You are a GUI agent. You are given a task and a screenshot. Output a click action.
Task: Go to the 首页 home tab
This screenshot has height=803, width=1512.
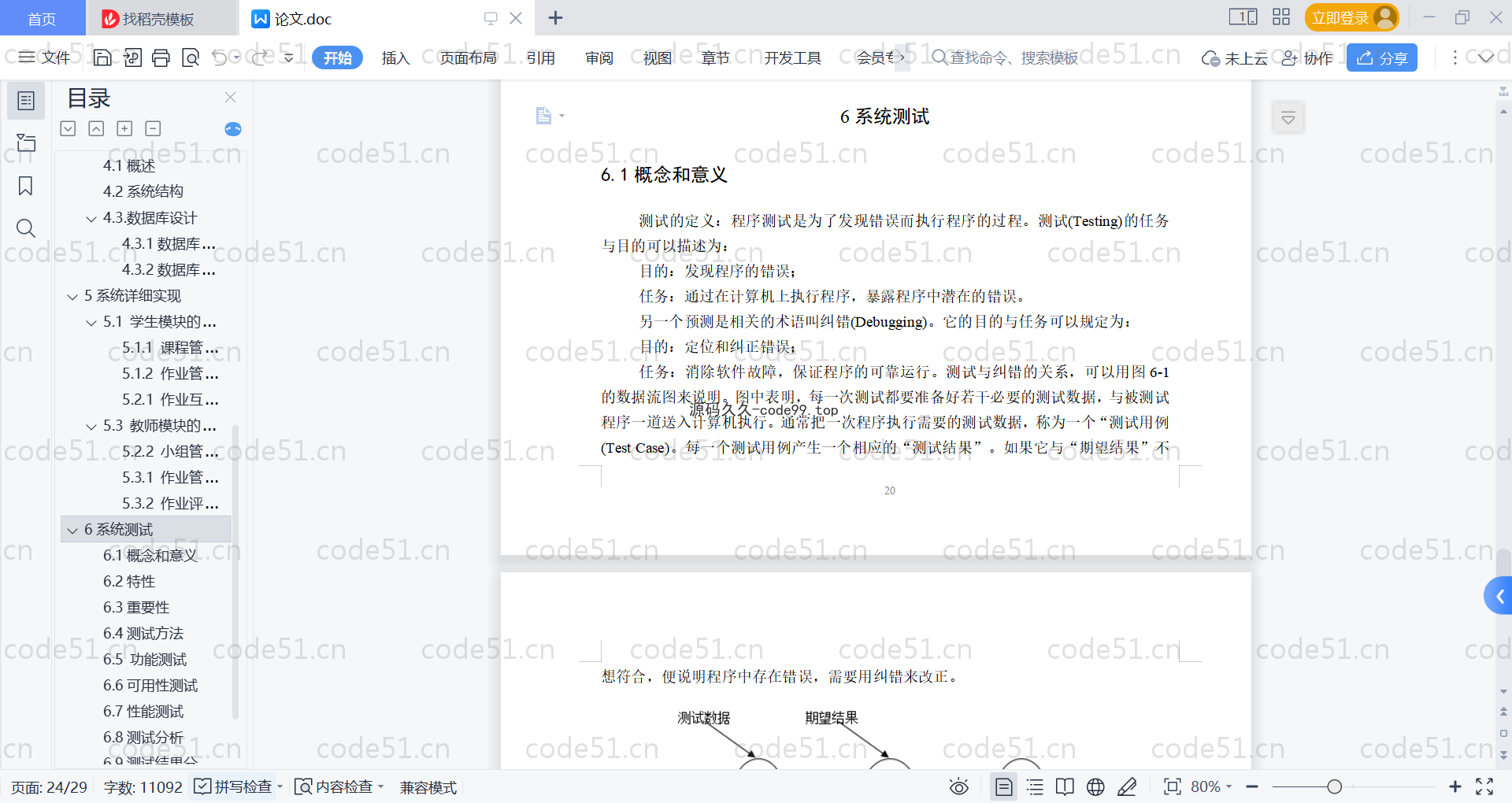(42, 18)
